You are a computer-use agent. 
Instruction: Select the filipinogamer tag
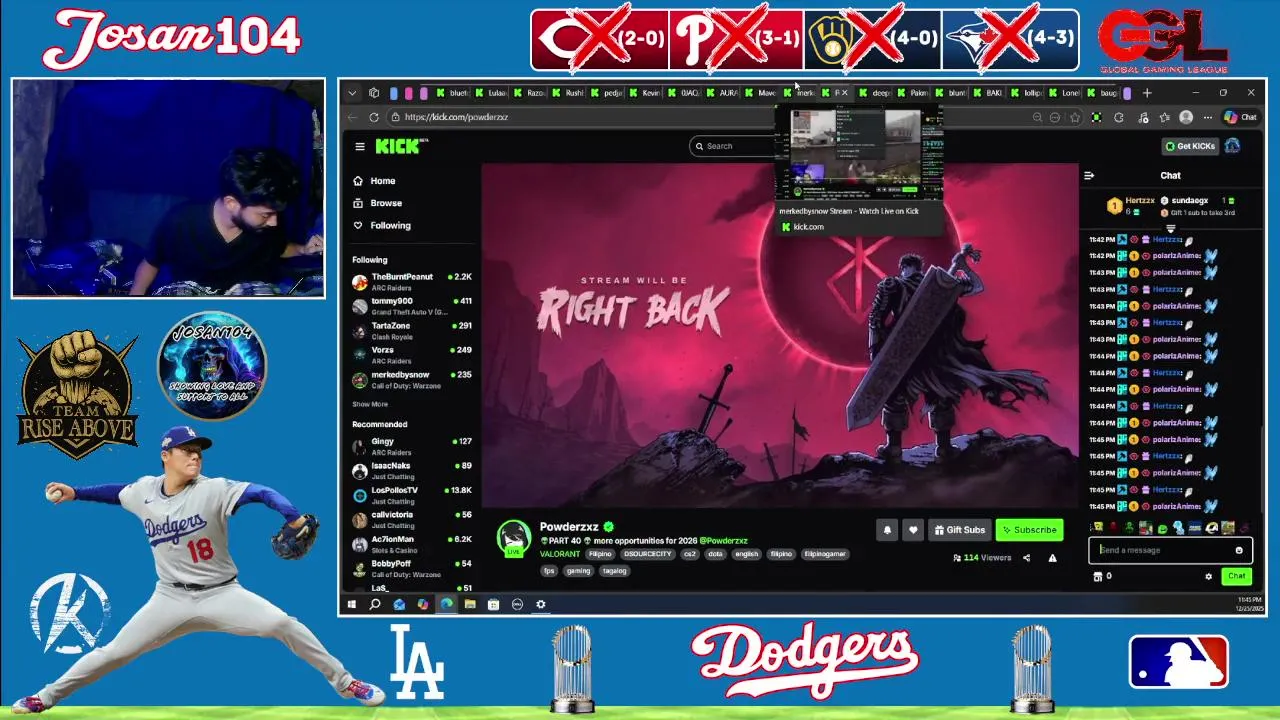click(824, 554)
